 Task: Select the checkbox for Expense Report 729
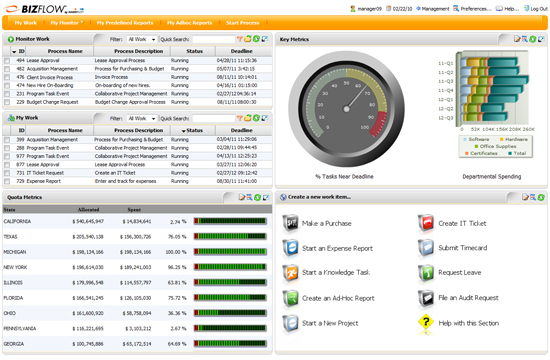(x=7, y=181)
